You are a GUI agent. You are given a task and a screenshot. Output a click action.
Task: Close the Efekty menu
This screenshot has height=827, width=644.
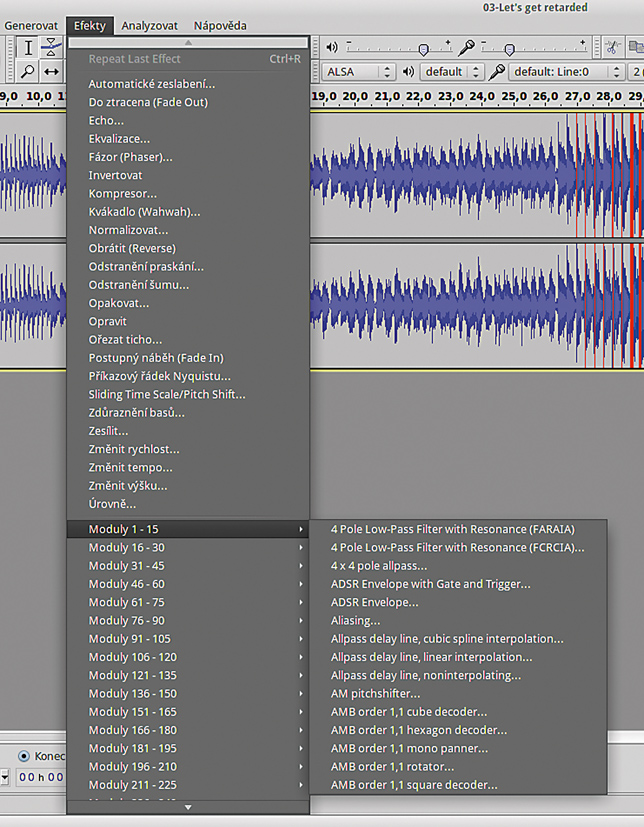coord(90,25)
